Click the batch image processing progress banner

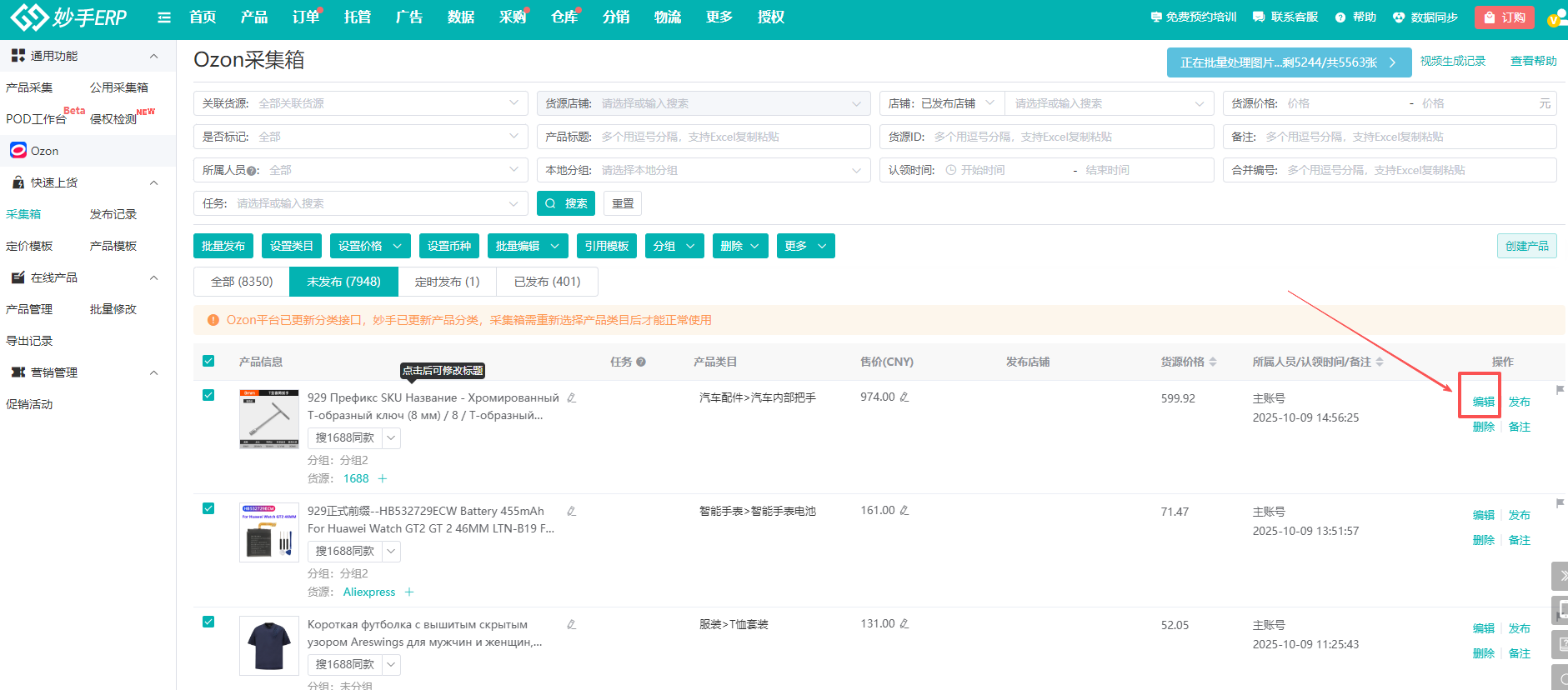tap(1288, 63)
